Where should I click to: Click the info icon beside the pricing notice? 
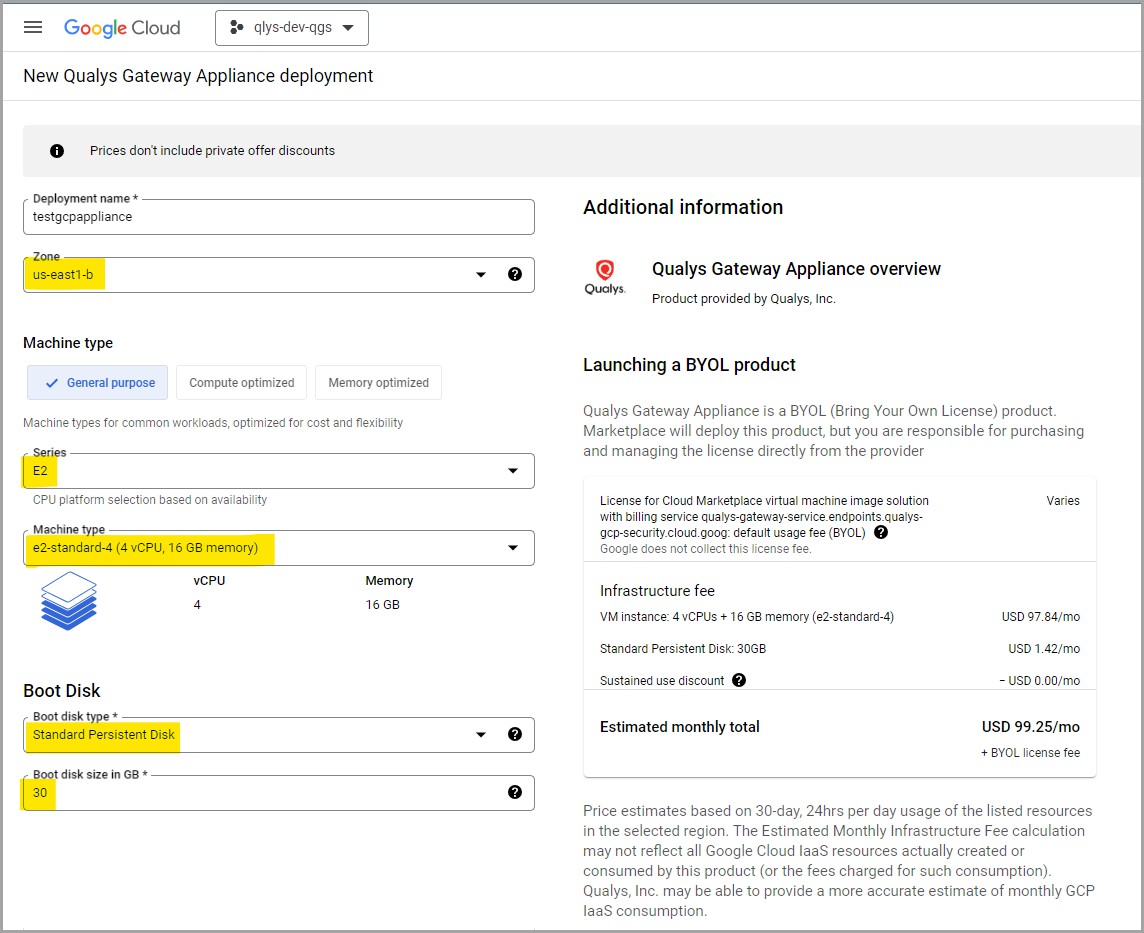point(57,151)
